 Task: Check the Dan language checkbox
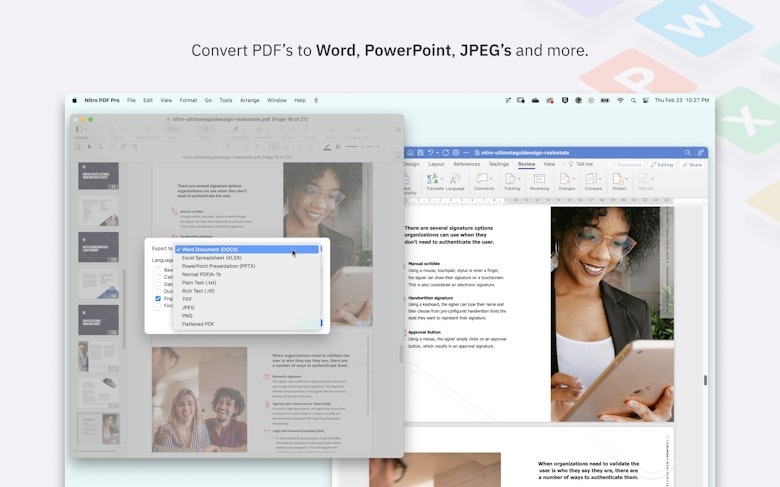pyautogui.click(x=158, y=284)
